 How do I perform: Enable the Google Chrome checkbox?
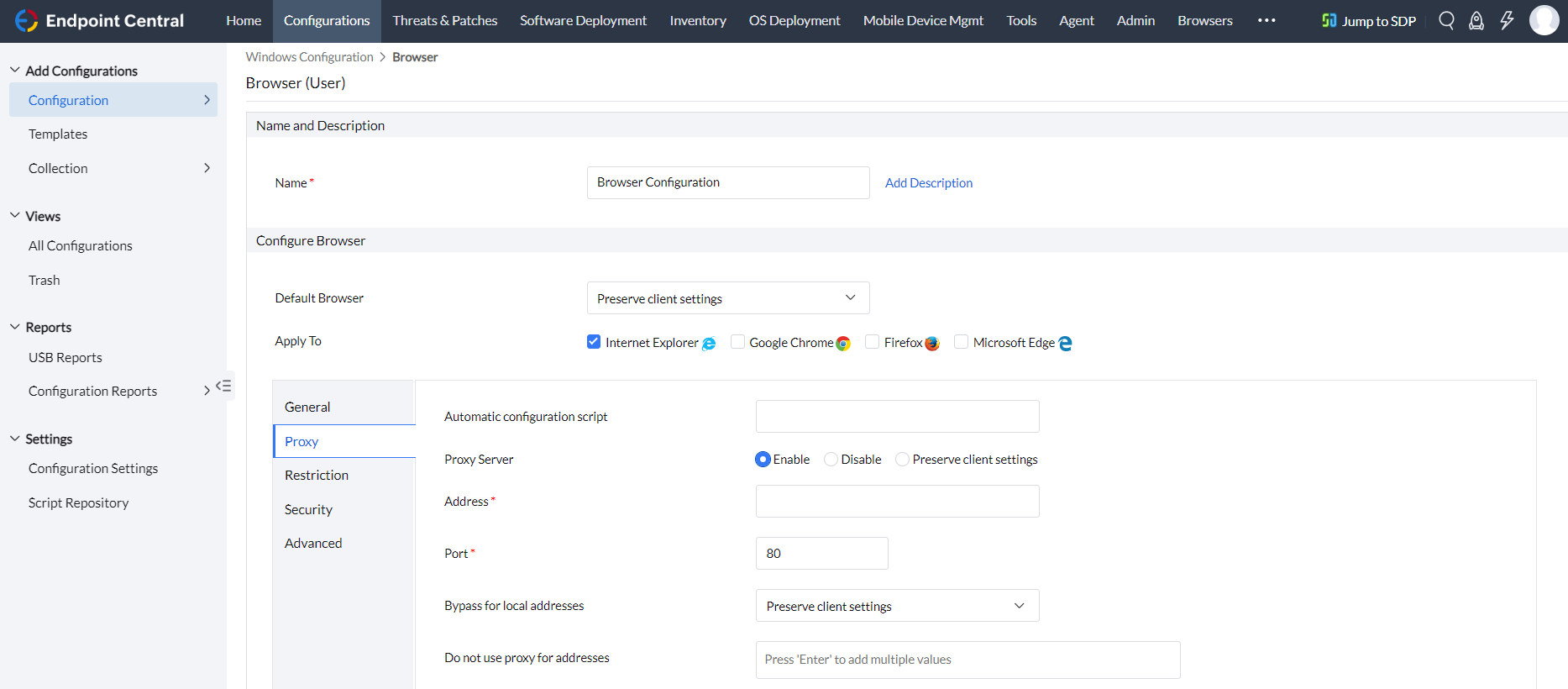[737, 341]
